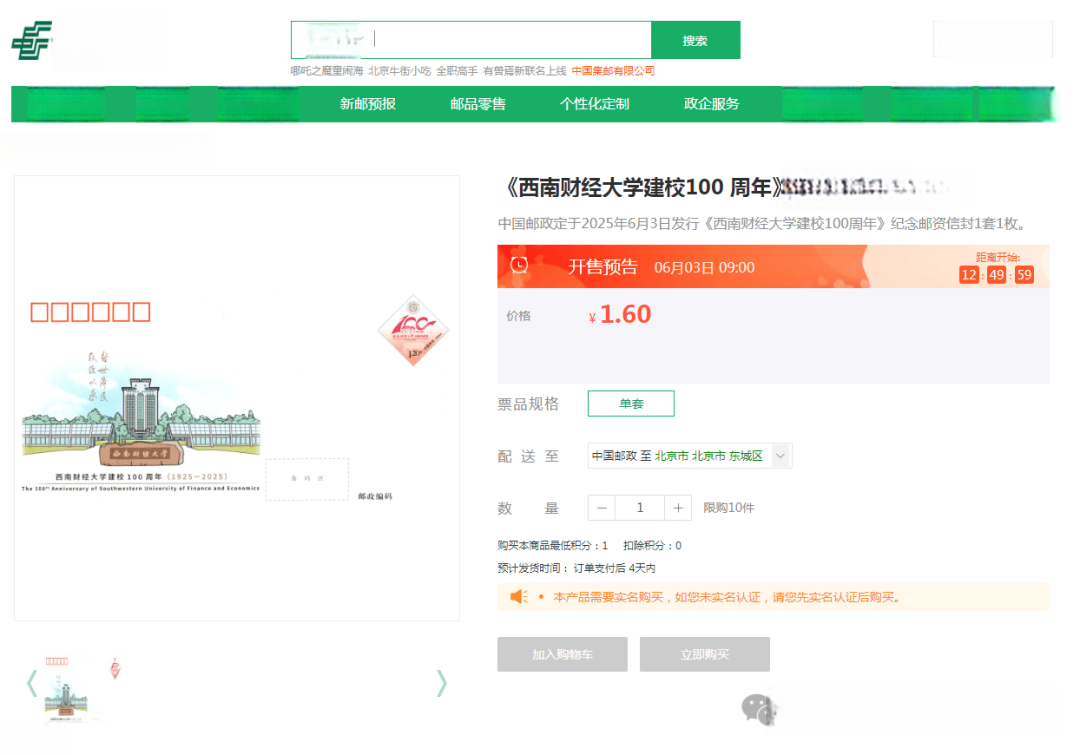
Task: Click the orange speaker announcement icon
Action: 519,597
